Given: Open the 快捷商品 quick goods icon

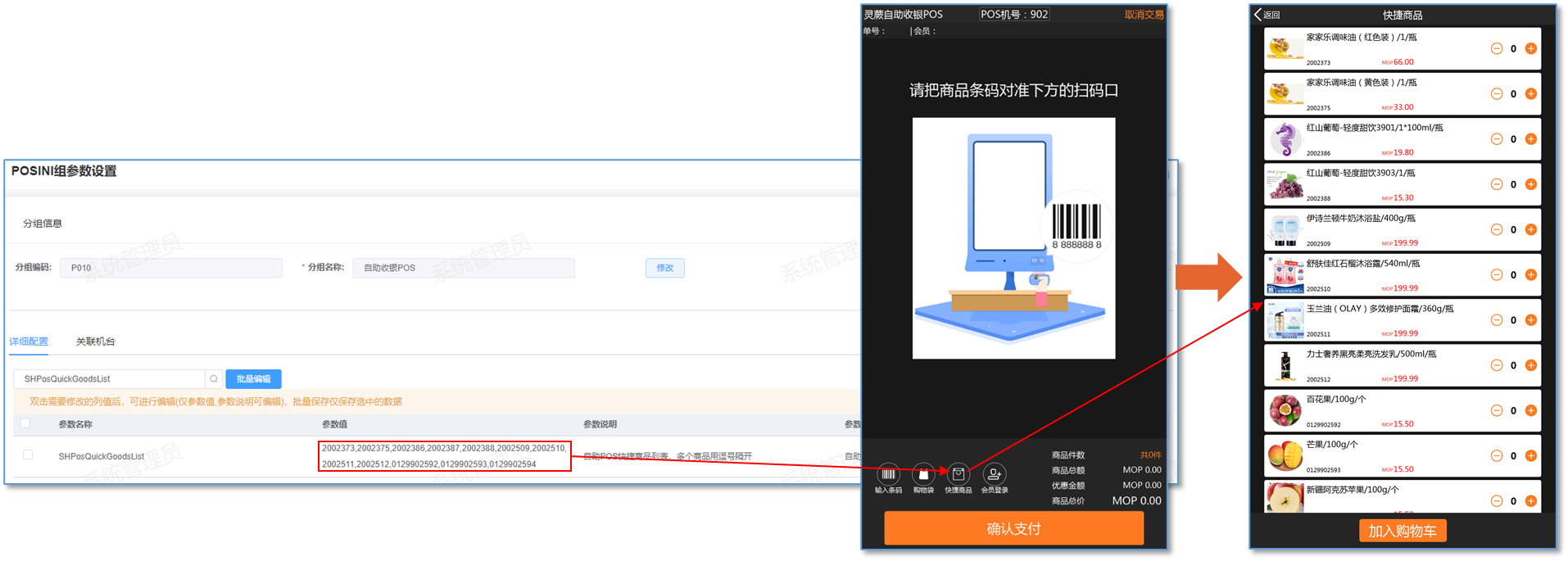Looking at the screenshot, I should click(x=958, y=474).
